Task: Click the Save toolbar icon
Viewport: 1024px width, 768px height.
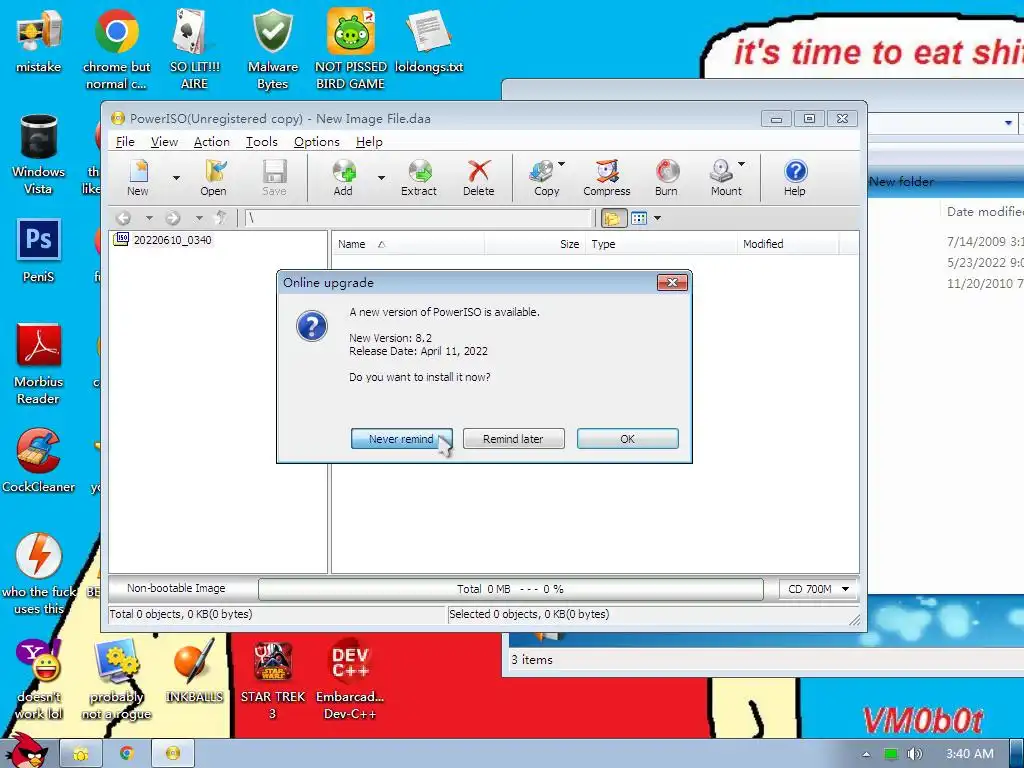Action: (274, 177)
